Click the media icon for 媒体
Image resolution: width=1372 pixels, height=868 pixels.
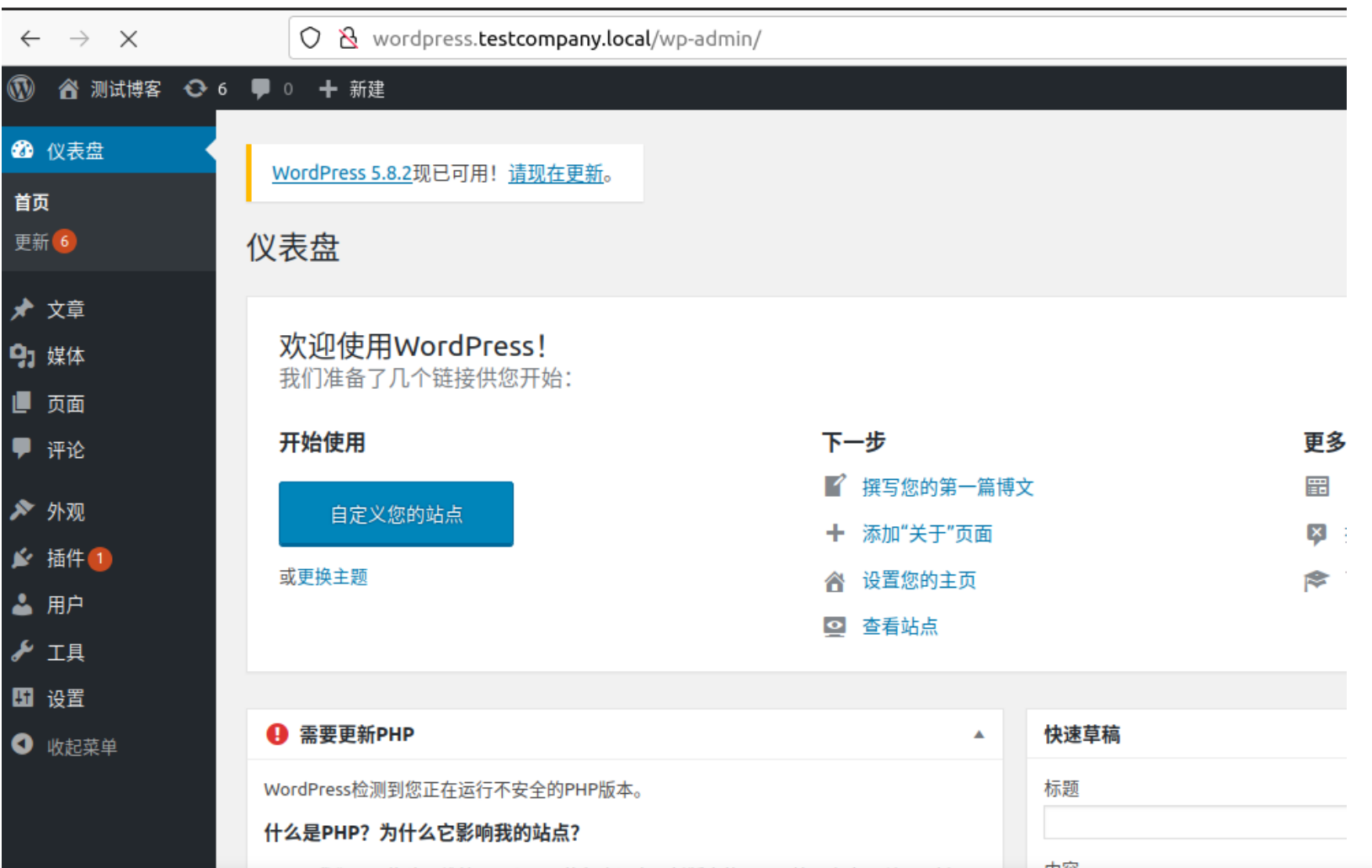tap(22, 355)
